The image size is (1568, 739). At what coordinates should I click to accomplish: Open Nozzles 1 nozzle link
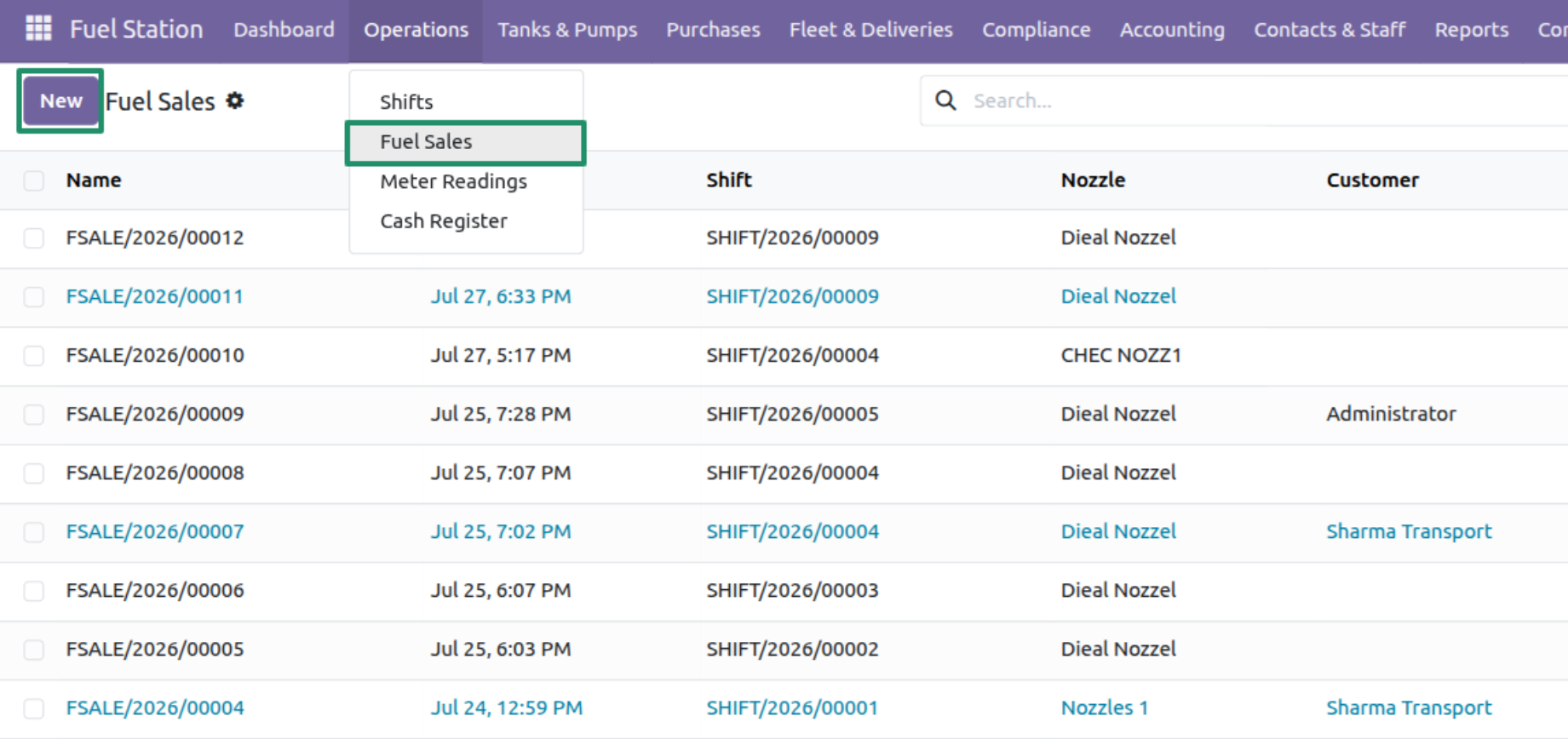1104,708
